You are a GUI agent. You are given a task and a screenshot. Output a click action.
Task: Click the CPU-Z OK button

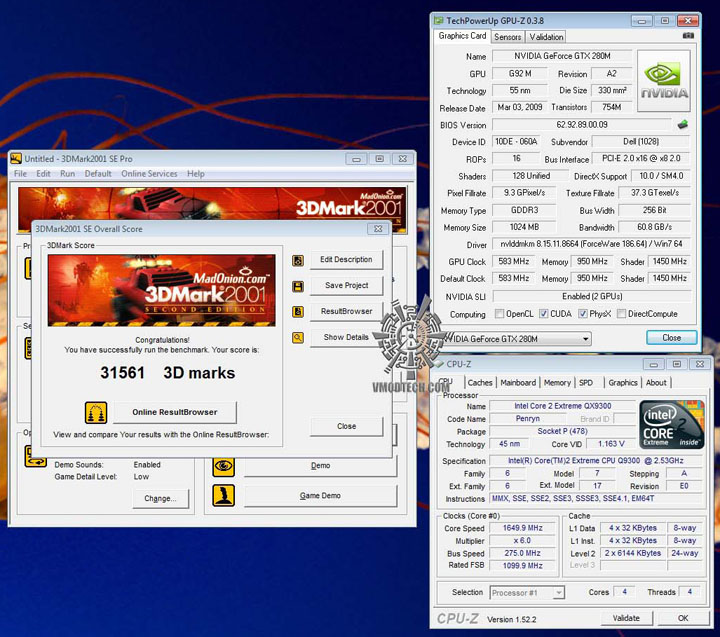(x=683, y=618)
